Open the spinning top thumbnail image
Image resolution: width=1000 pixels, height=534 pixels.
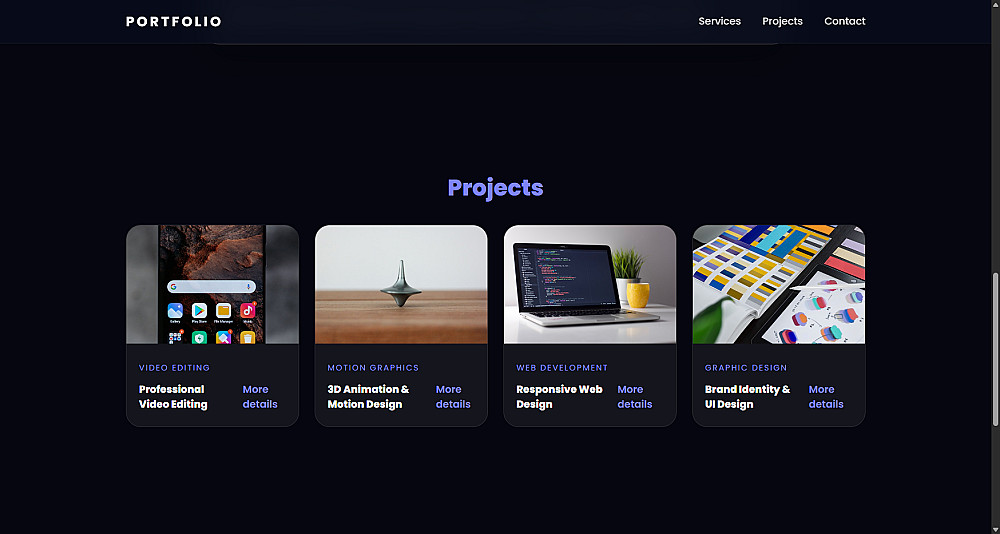coord(401,285)
